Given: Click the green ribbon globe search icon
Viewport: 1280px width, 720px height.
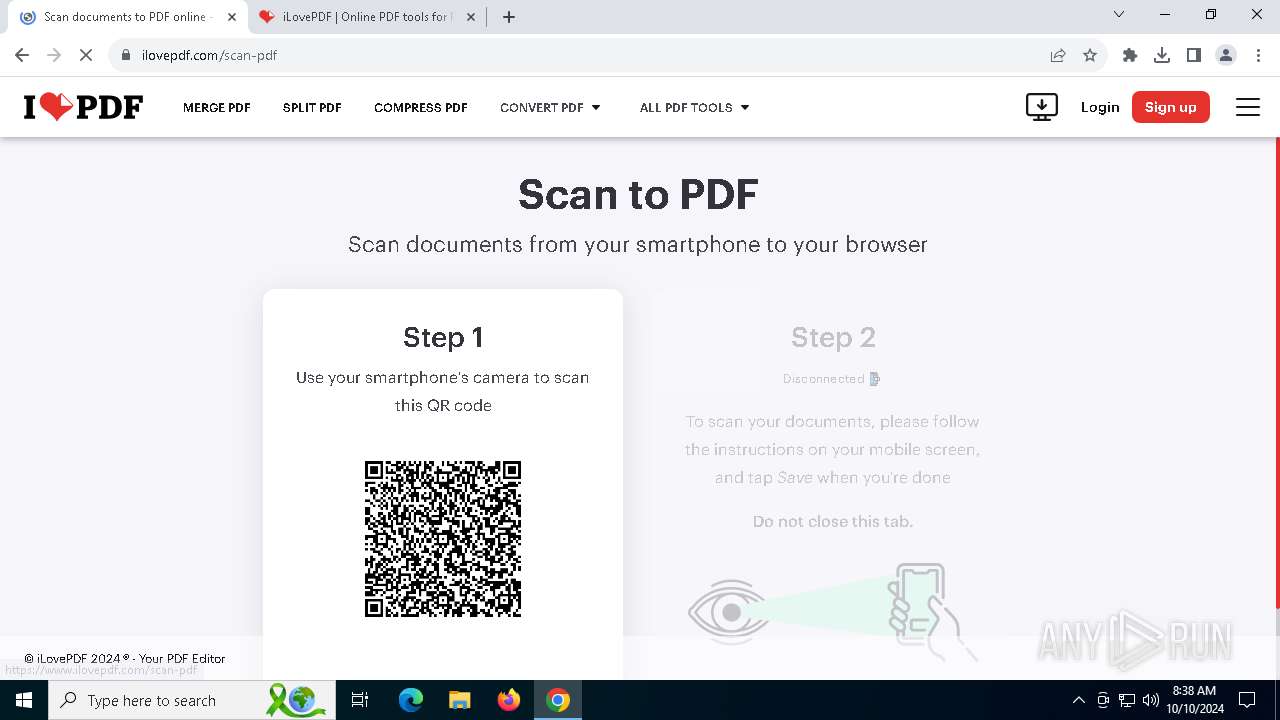Looking at the screenshot, I should click(x=296, y=700).
